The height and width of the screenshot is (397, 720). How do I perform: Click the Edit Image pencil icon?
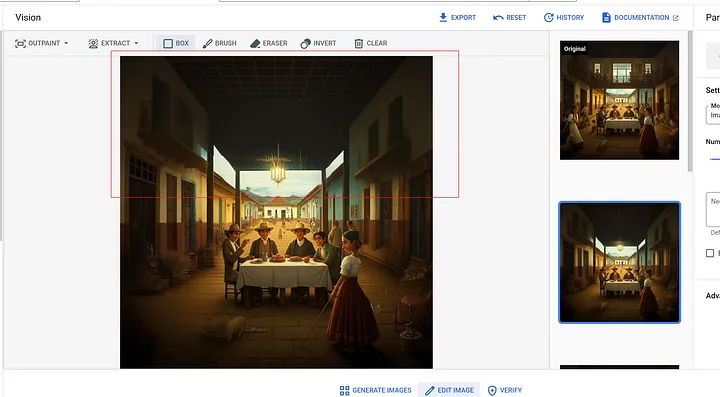(429, 390)
